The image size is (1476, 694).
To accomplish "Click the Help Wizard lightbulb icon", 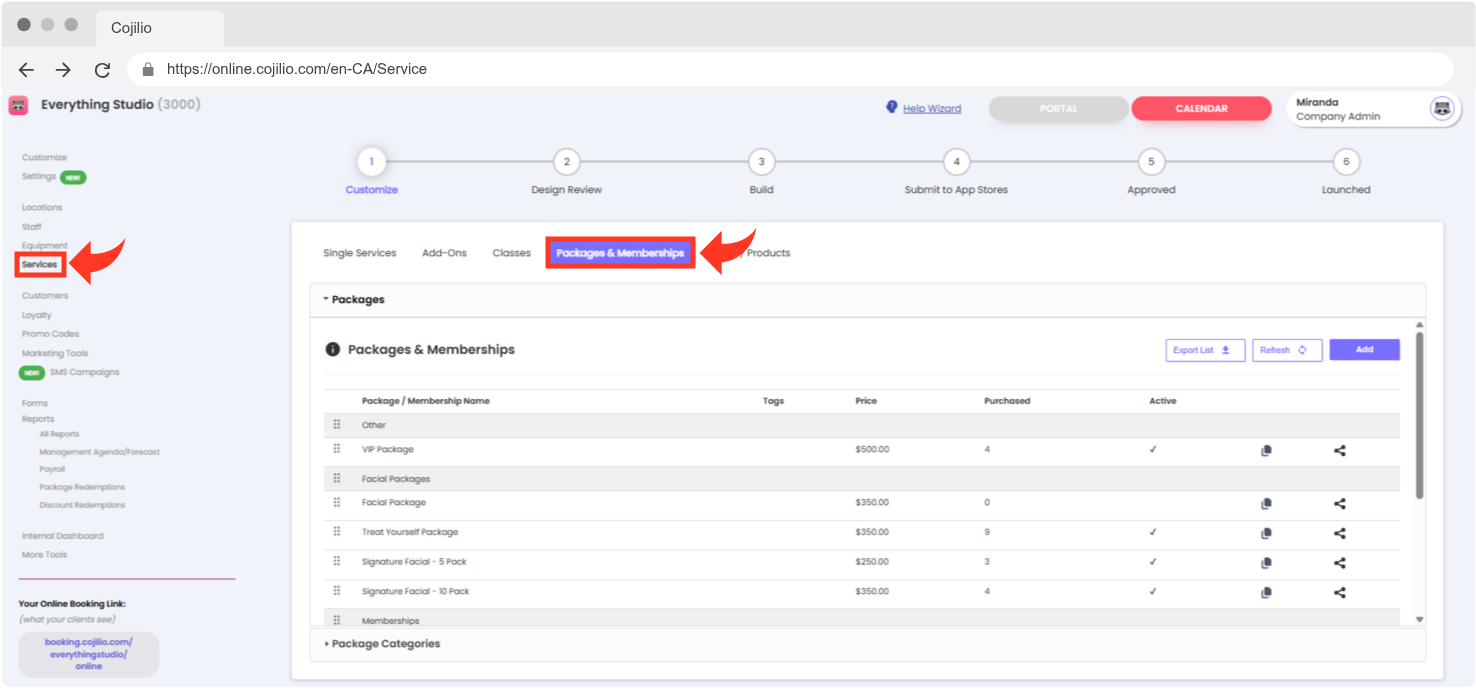I will (892, 107).
